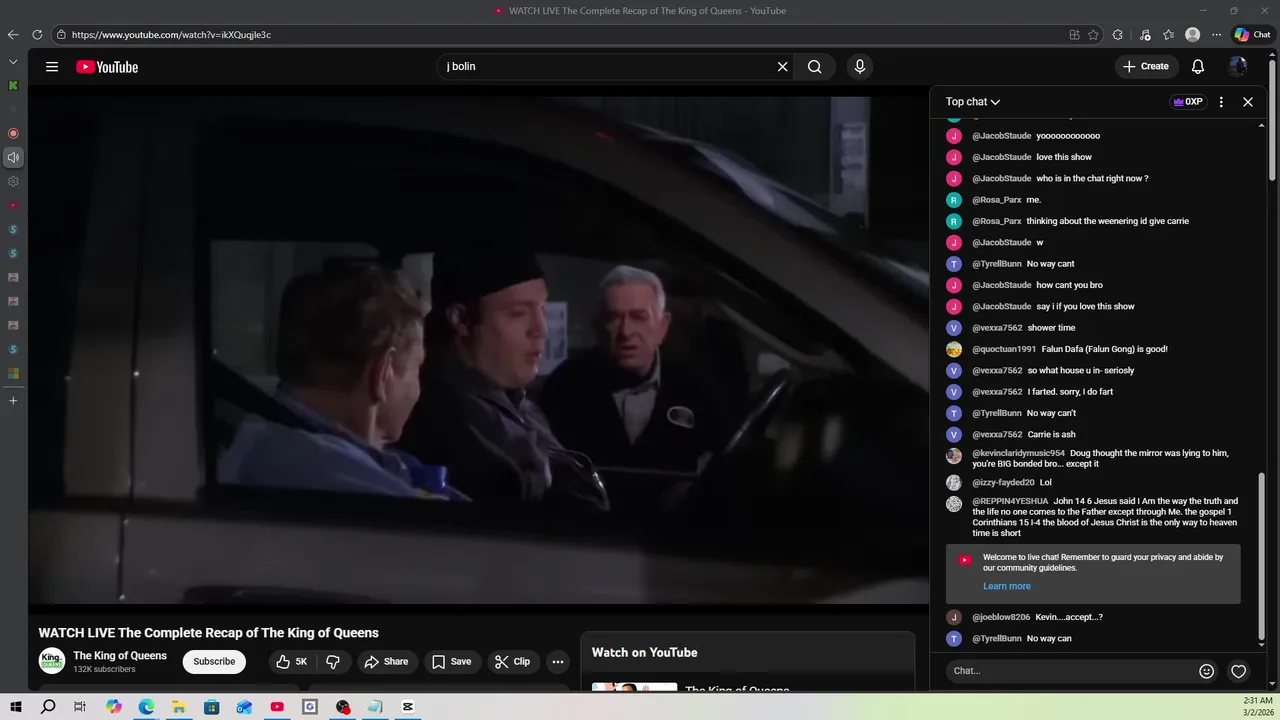Open Copilot Chat in the browser
This screenshot has width=1280, height=720.
tap(1252, 35)
